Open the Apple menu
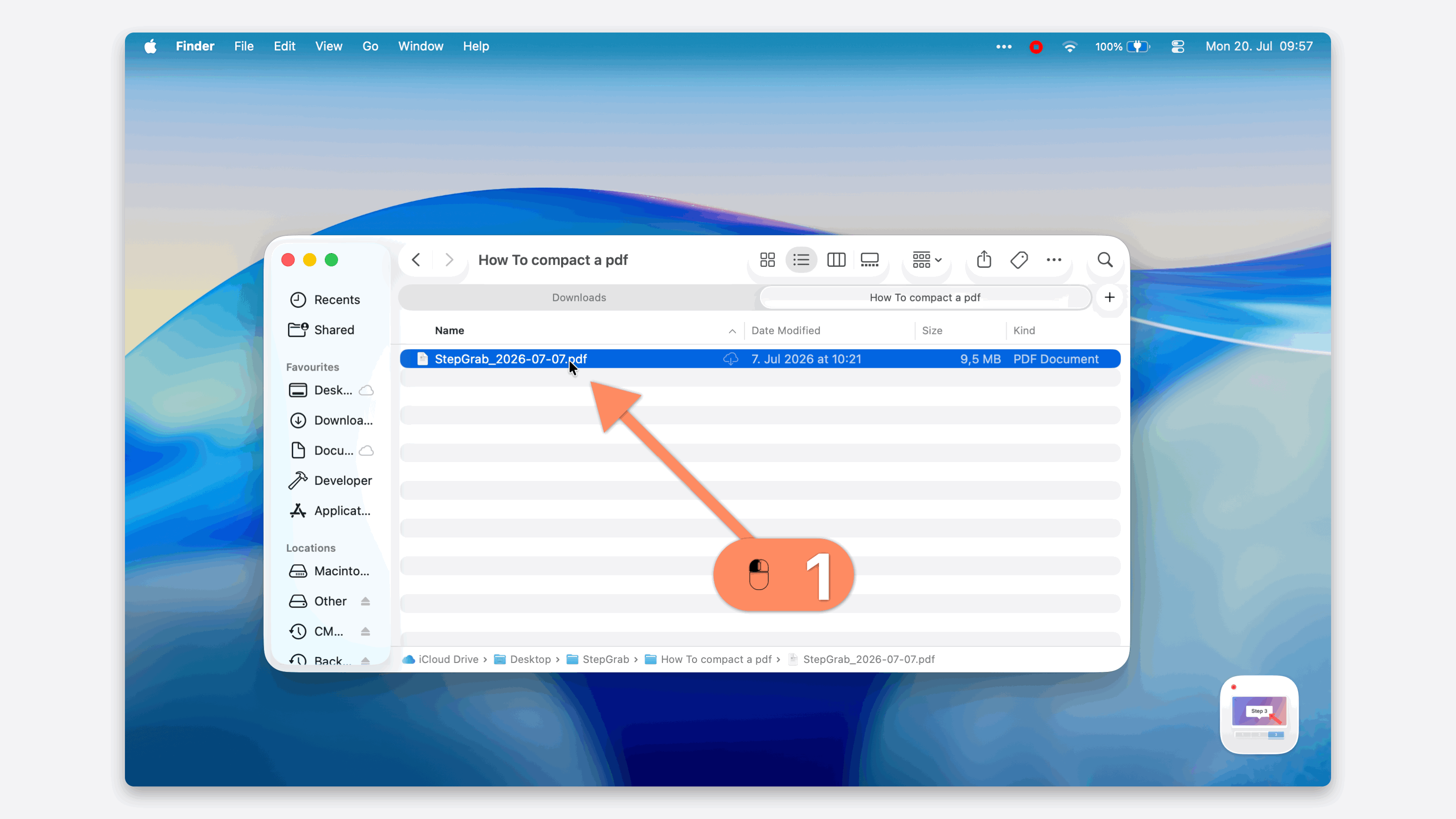This screenshot has width=1456, height=819. tap(150, 46)
